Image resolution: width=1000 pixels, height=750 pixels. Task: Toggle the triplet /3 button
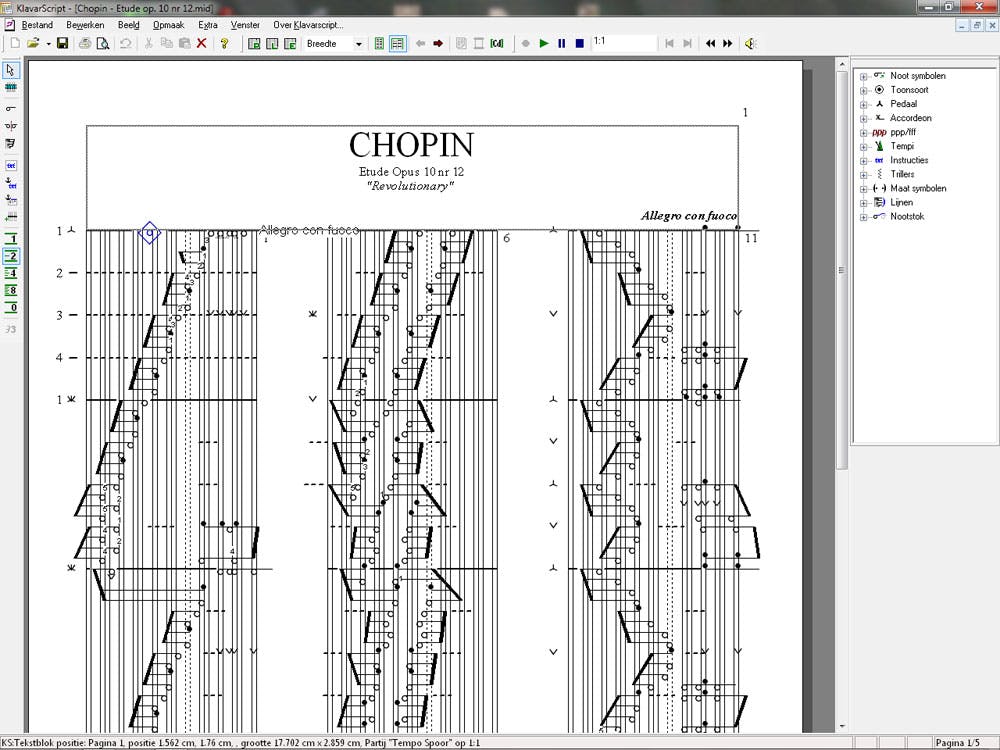[x=11, y=329]
